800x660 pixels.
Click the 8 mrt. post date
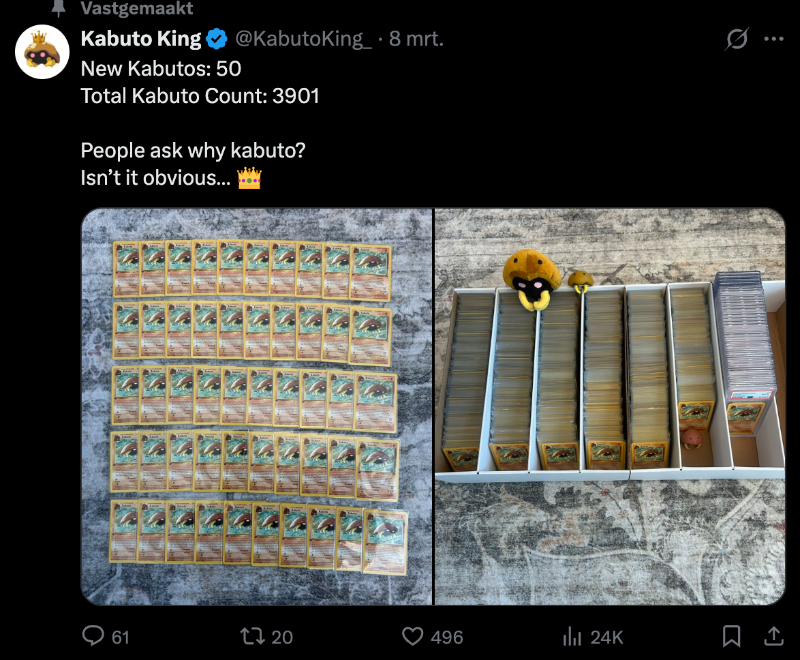point(417,39)
